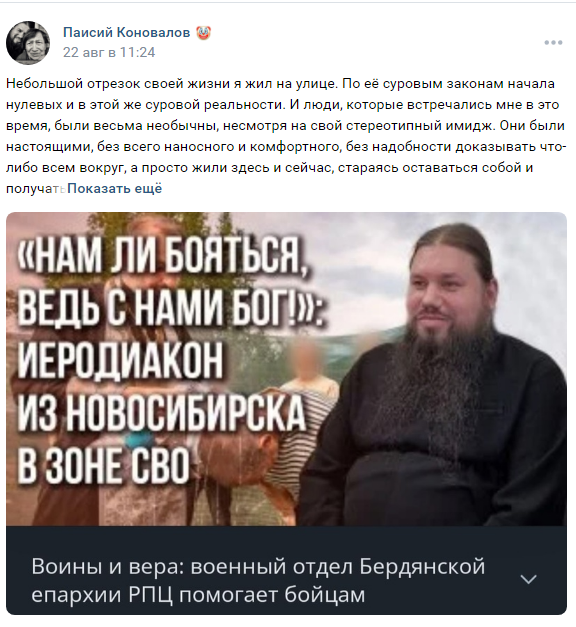Click the В ЗОНЕ СВО caption on the image
Screen dimensions: 576x627
103,466
